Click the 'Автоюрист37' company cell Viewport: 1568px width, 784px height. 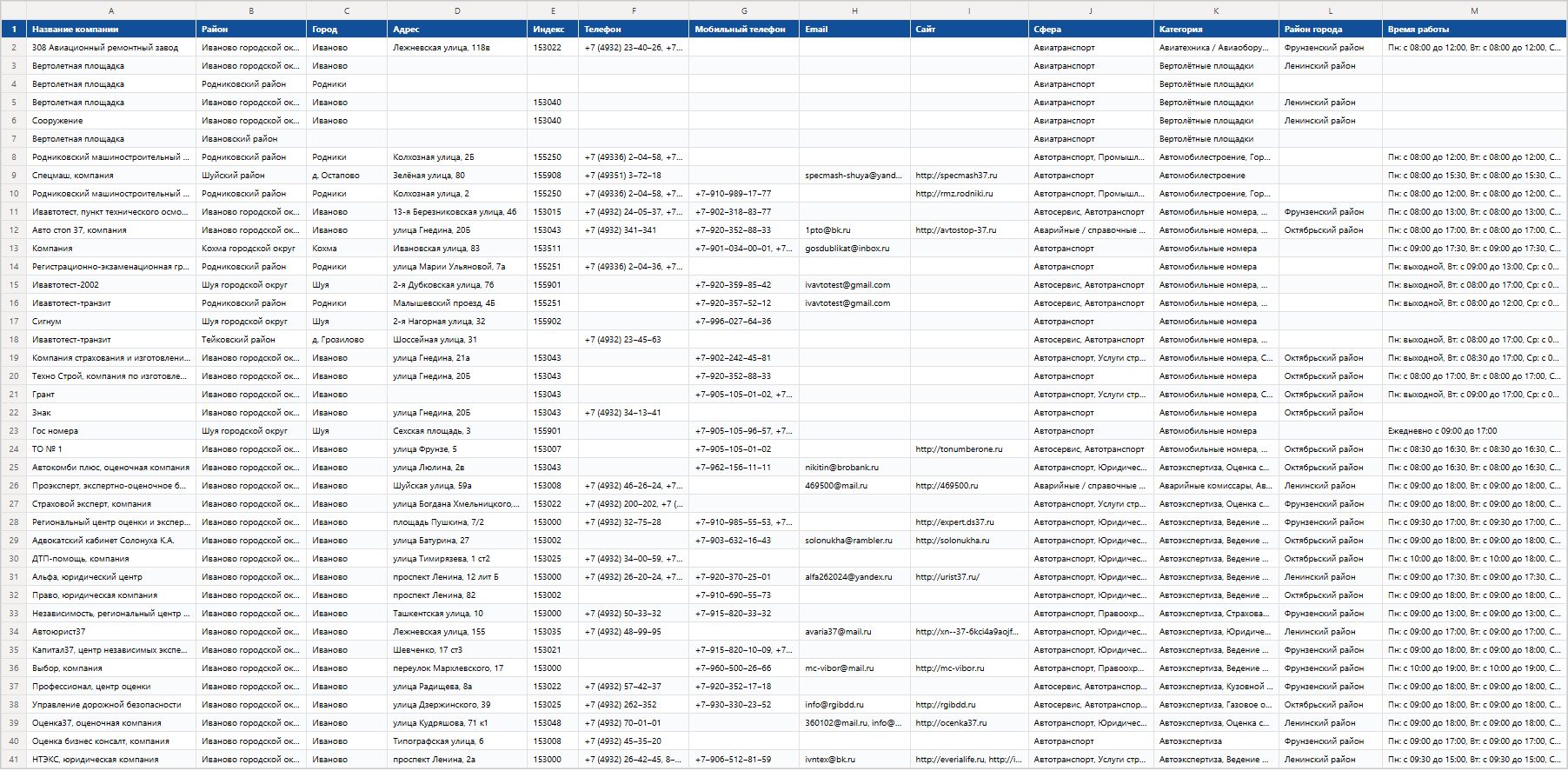(111, 632)
